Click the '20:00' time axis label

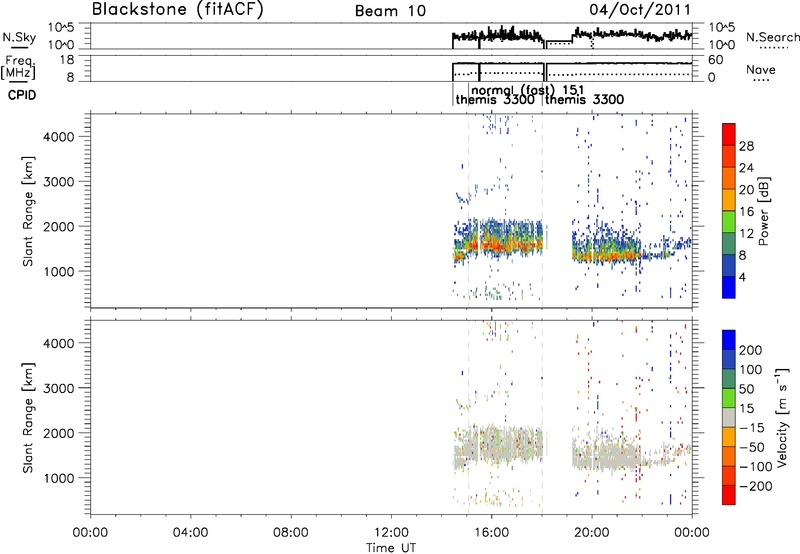point(592,533)
